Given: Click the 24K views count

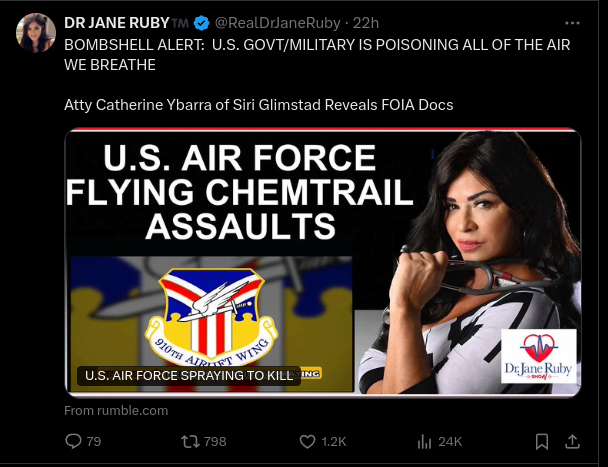Looking at the screenshot, I should [450, 441].
